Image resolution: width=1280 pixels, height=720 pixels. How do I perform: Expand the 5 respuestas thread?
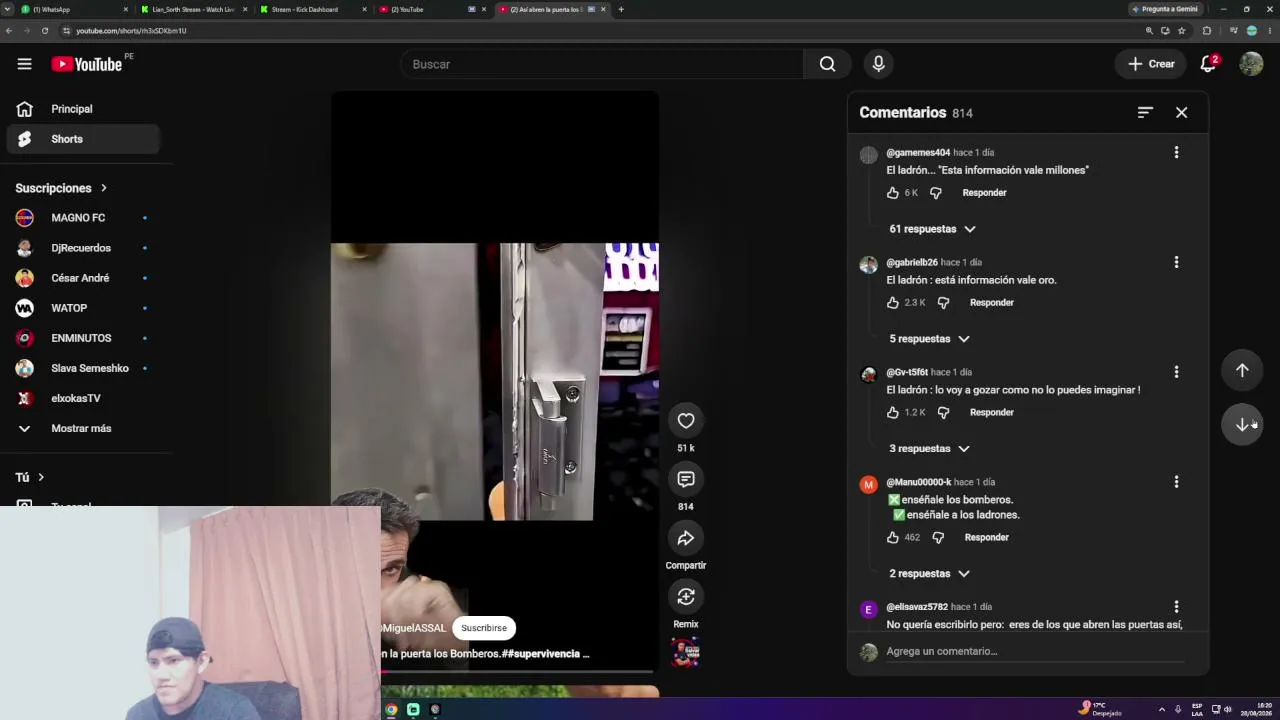pyautogui.click(x=929, y=339)
